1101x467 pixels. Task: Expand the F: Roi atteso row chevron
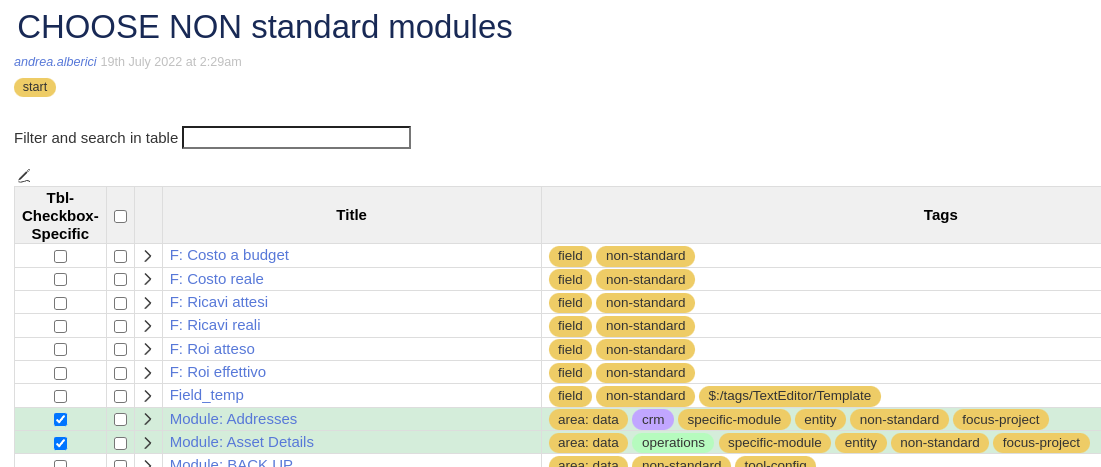(x=147, y=350)
